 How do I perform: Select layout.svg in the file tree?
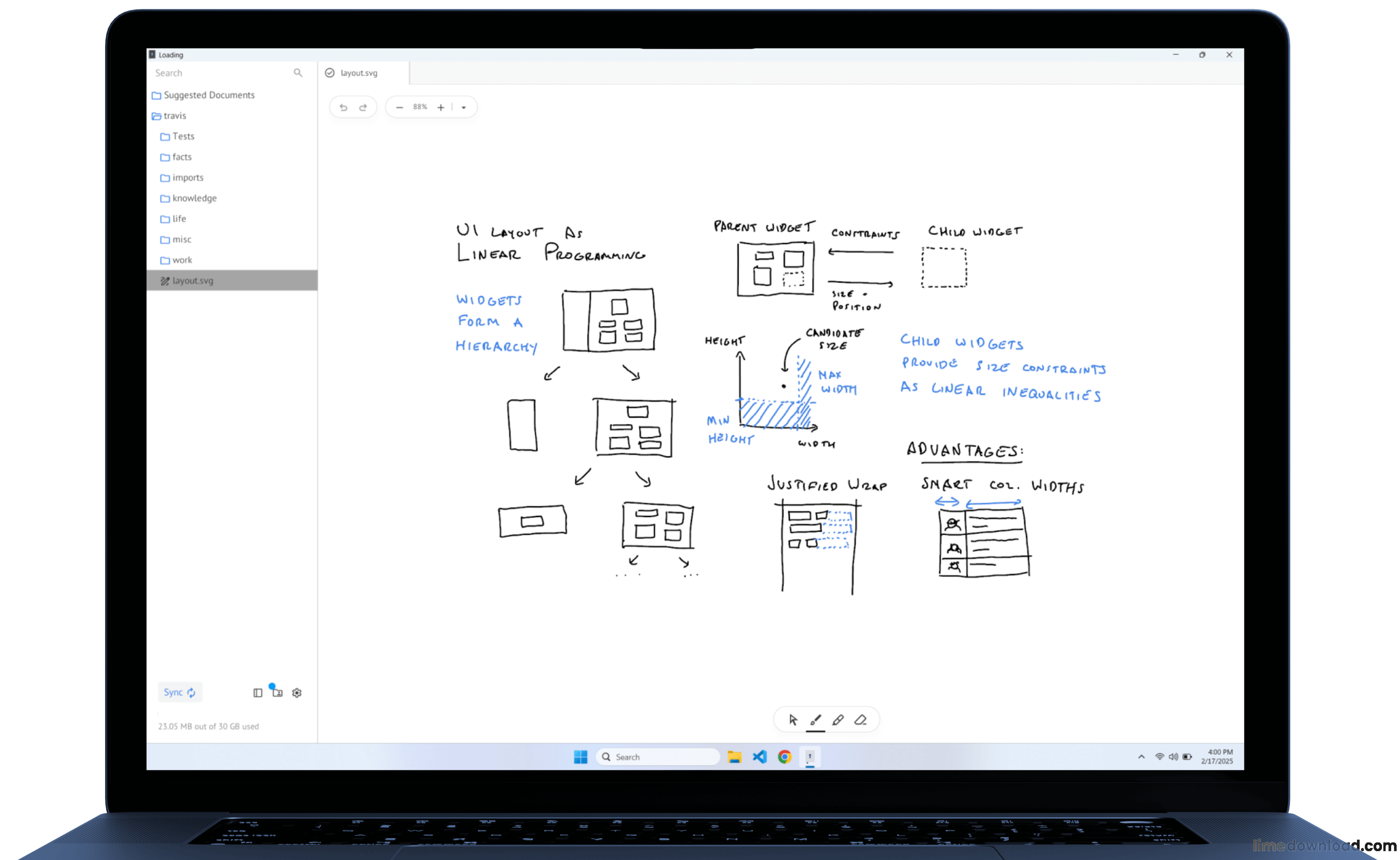[x=232, y=280]
